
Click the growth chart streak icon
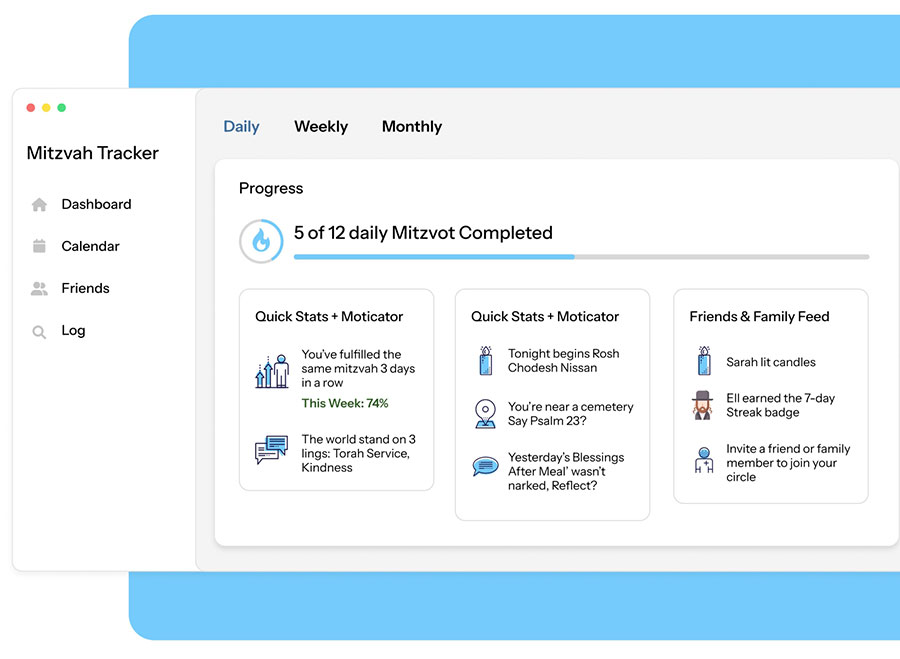[272, 371]
